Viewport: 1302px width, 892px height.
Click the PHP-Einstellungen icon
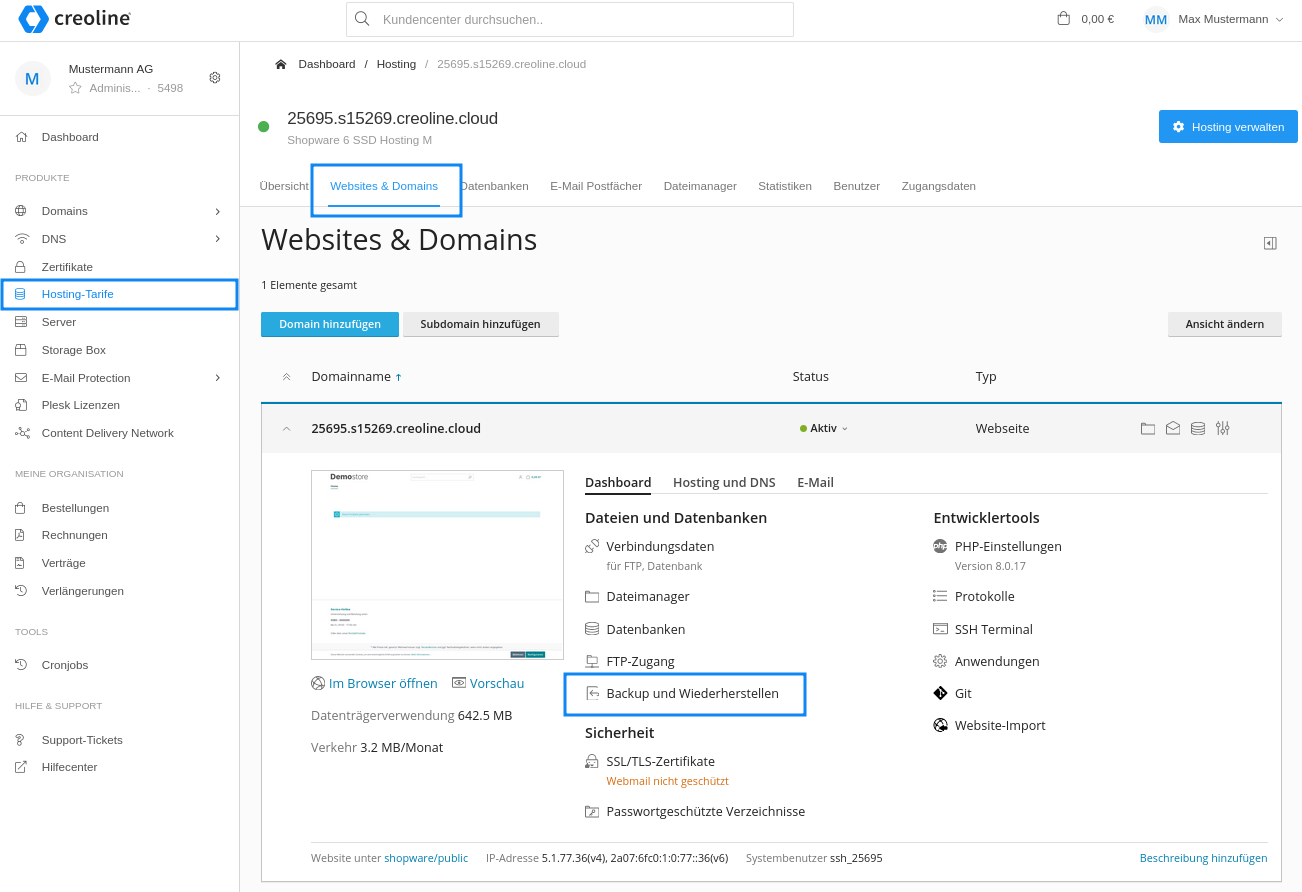pos(940,546)
